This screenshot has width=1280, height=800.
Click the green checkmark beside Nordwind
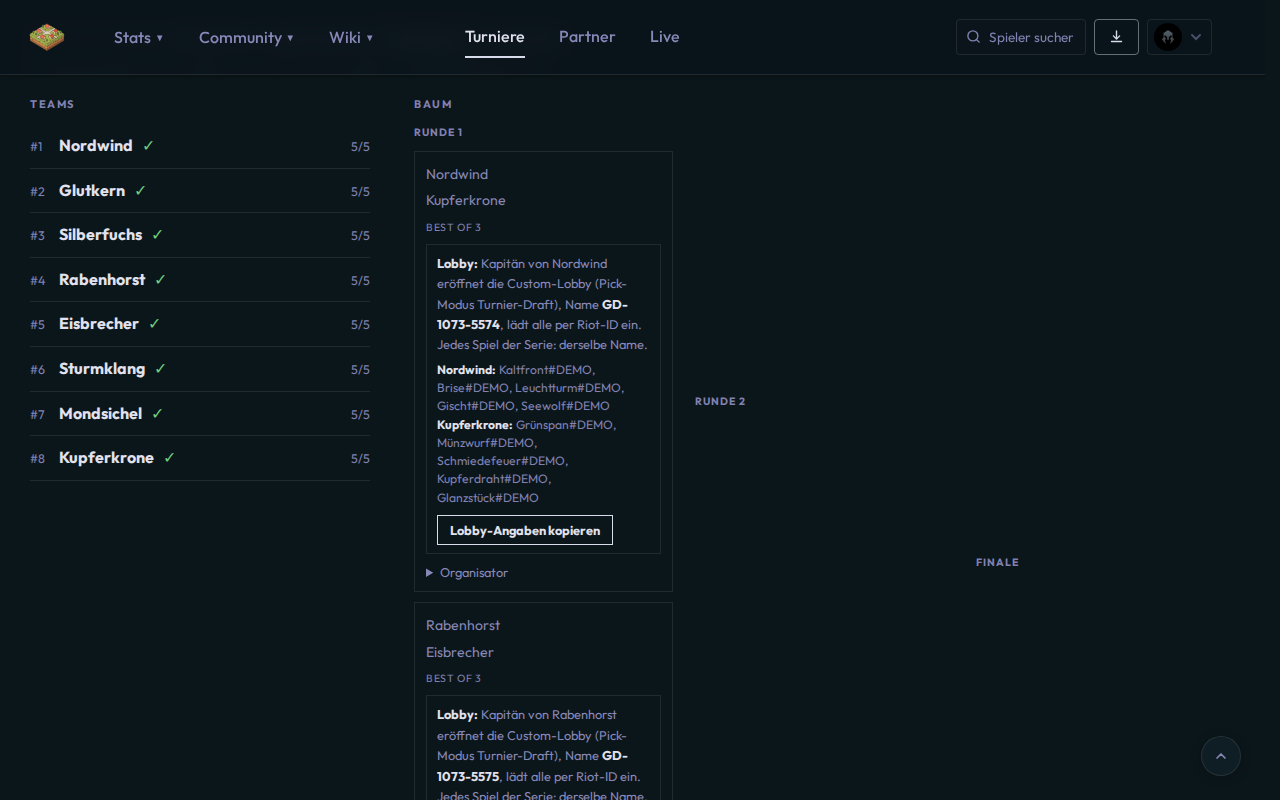pyautogui.click(x=148, y=146)
